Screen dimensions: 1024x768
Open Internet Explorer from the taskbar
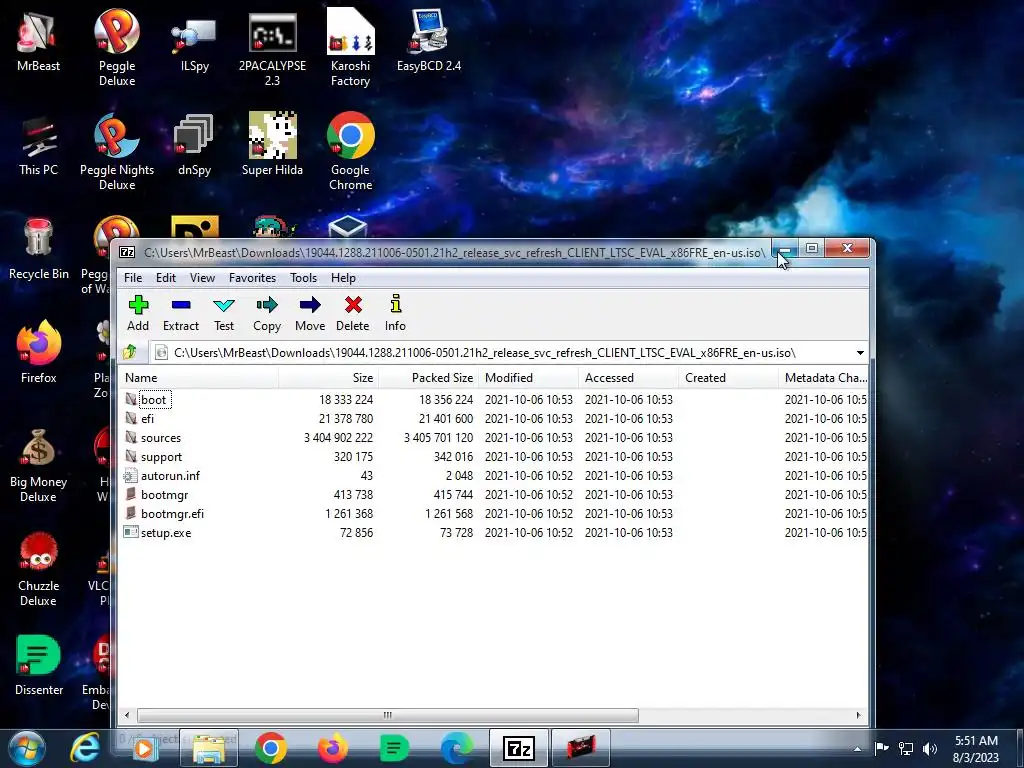click(x=85, y=748)
